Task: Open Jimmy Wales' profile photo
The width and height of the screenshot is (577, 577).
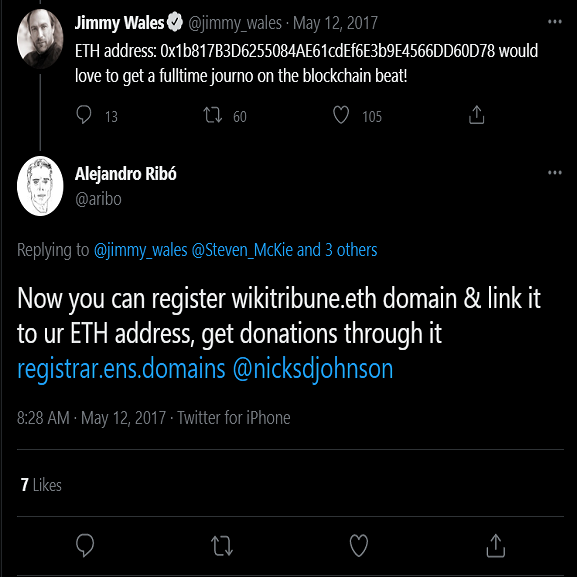Action: coord(40,39)
